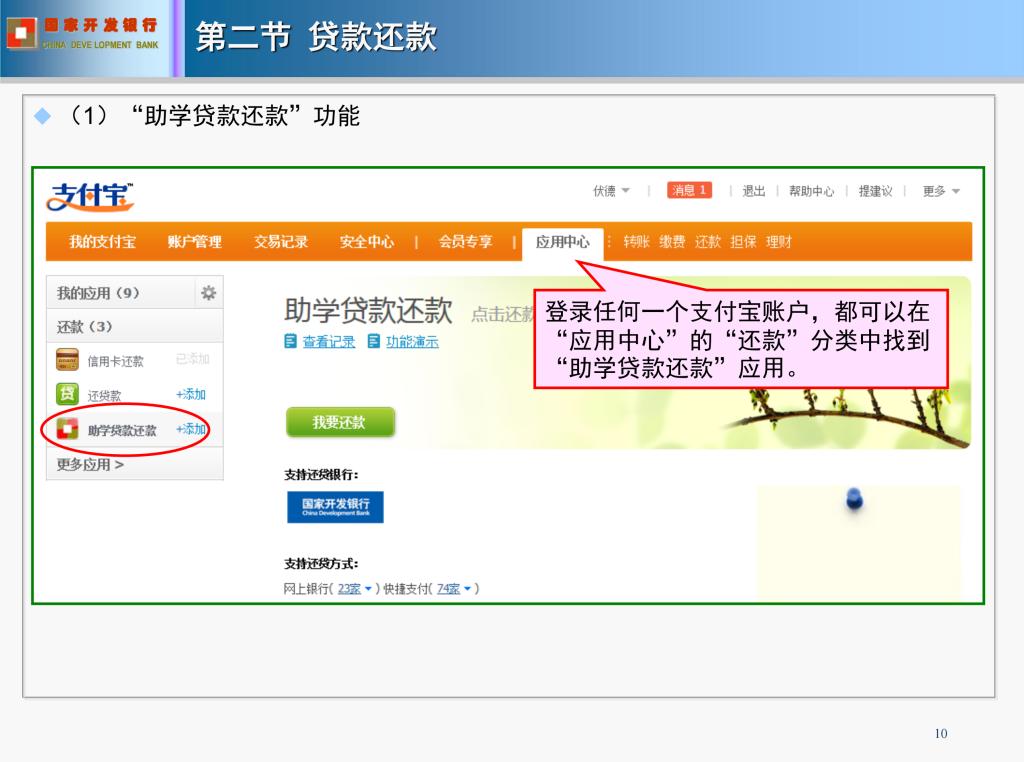Open 更多应用 in the sidebar
This screenshot has height=762, width=1024.
[x=91, y=465]
